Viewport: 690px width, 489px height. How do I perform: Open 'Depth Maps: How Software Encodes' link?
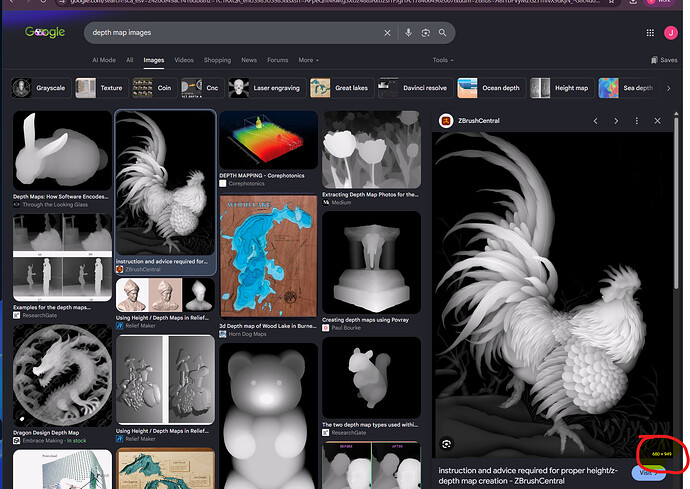(60, 197)
